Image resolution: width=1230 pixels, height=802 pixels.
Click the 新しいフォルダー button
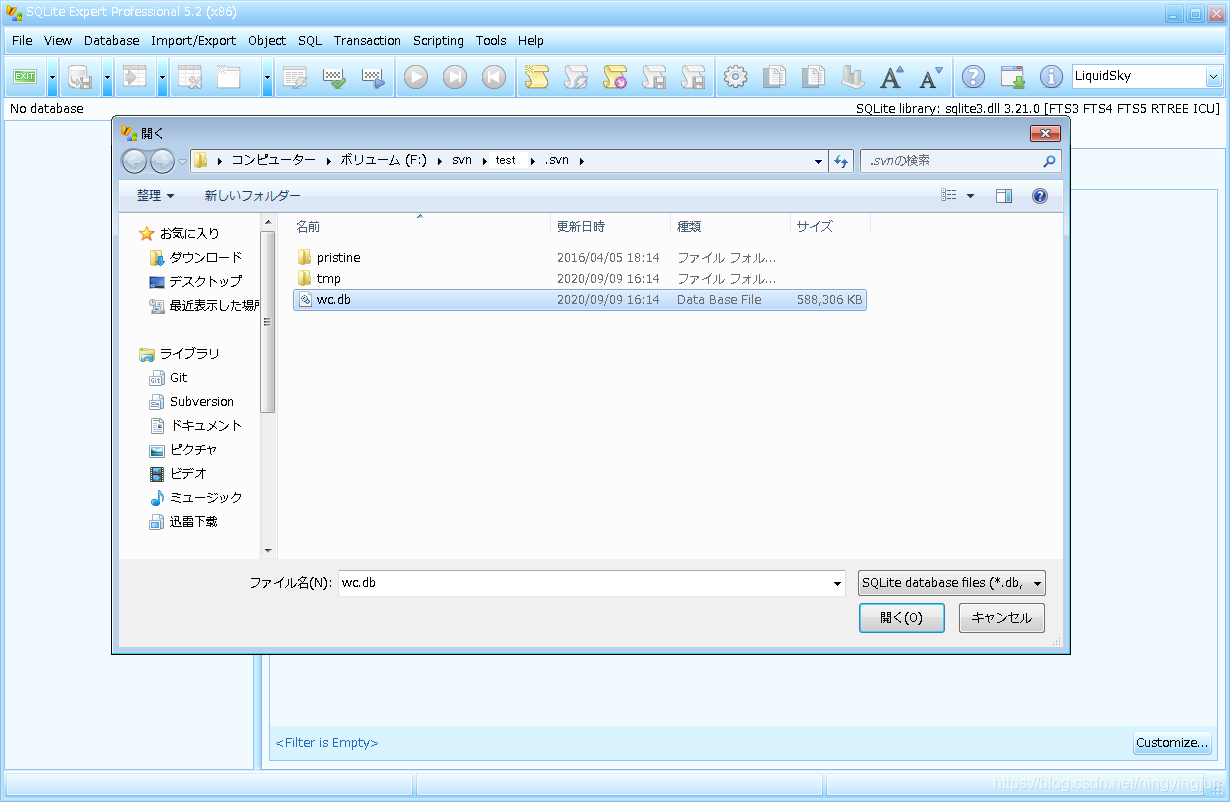(253, 196)
